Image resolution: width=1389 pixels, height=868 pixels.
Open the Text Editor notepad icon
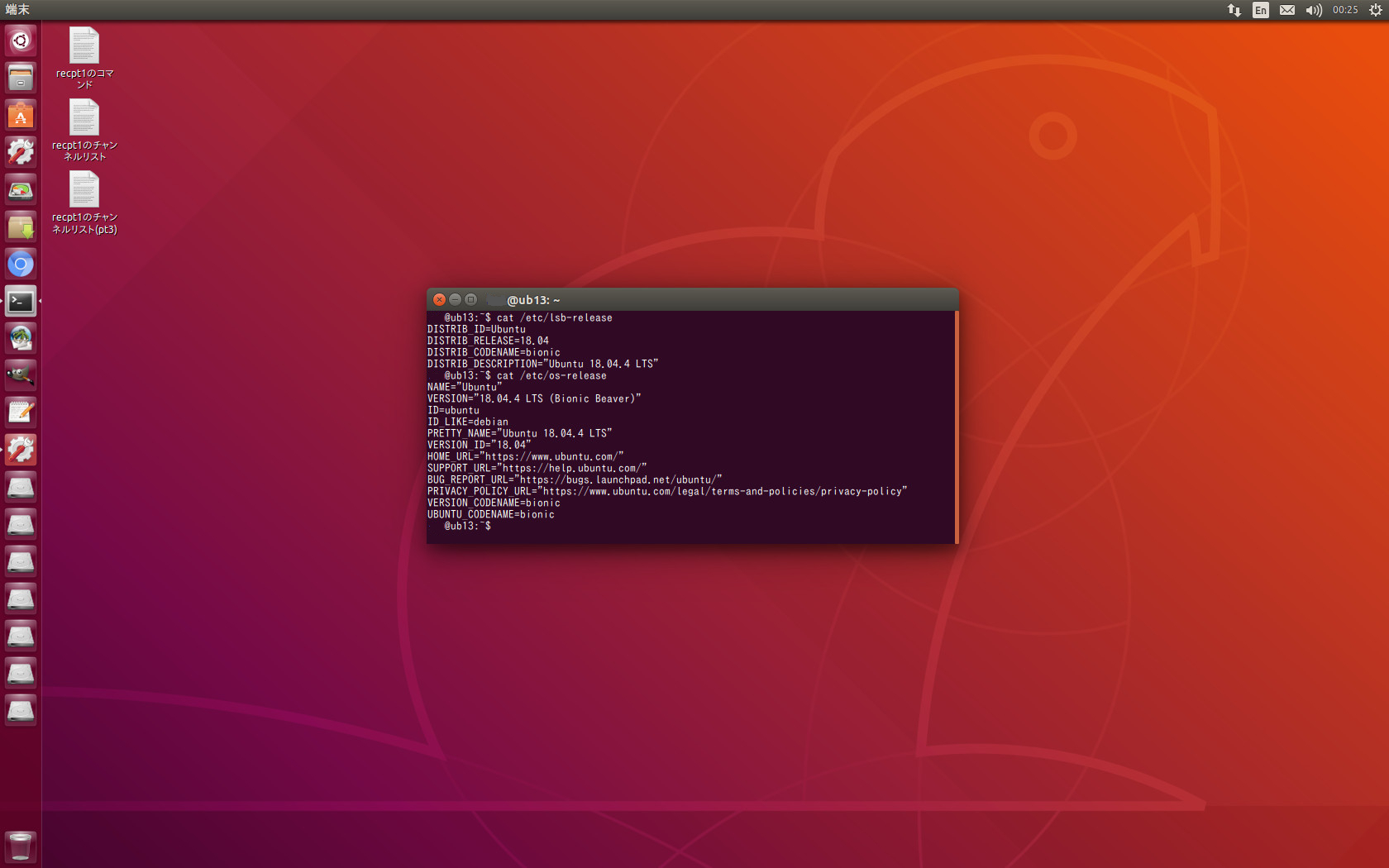pyautogui.click(x=21, y=413)
